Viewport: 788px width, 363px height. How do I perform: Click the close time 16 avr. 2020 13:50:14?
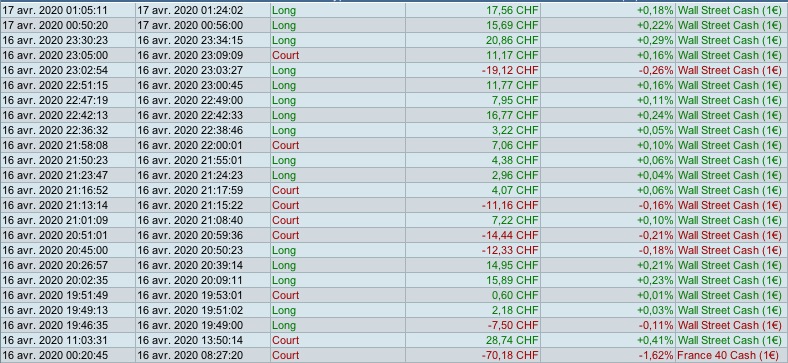(x=190, y=340)
